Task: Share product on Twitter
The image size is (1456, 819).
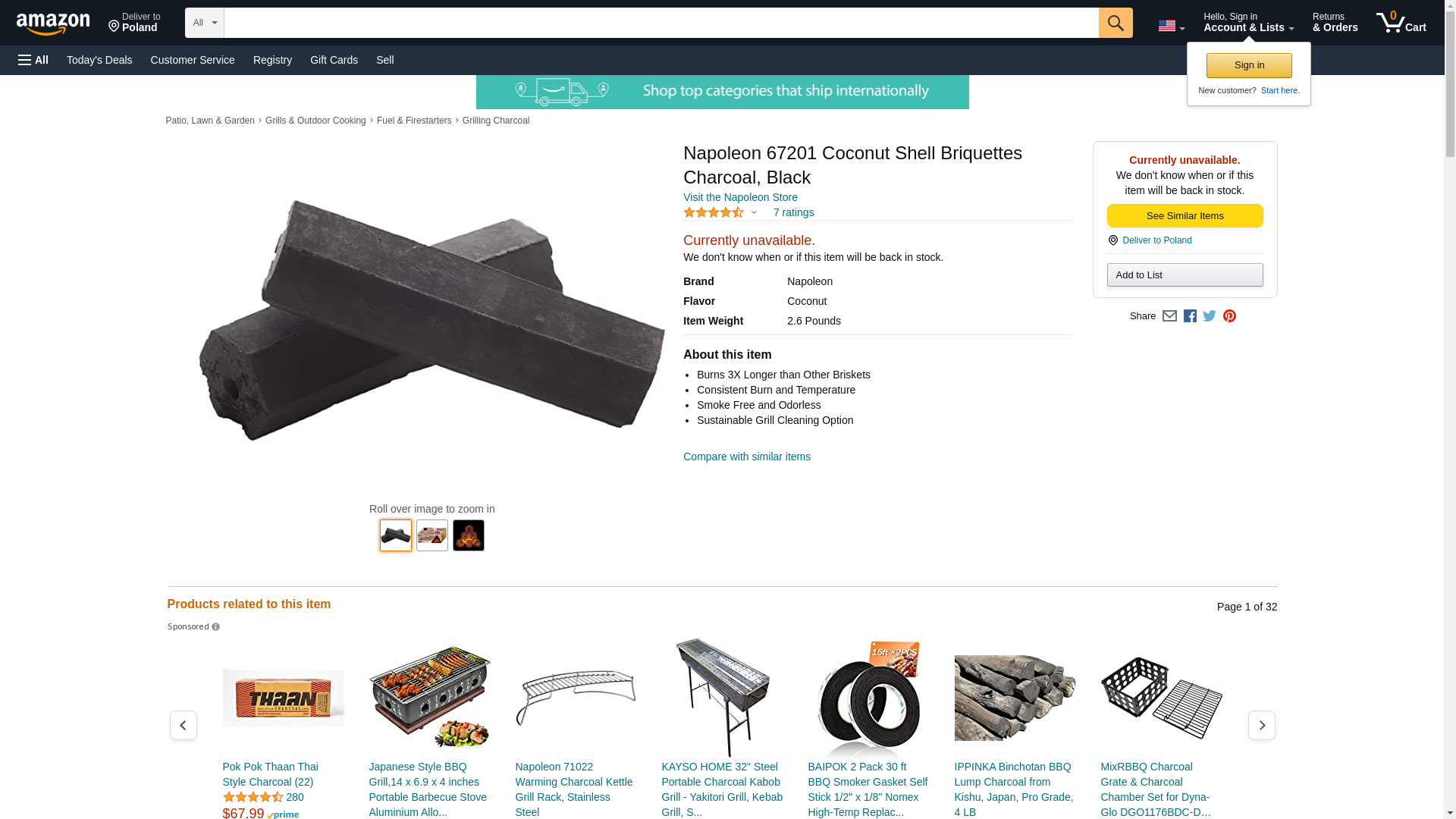Action: click(1210, 316)
